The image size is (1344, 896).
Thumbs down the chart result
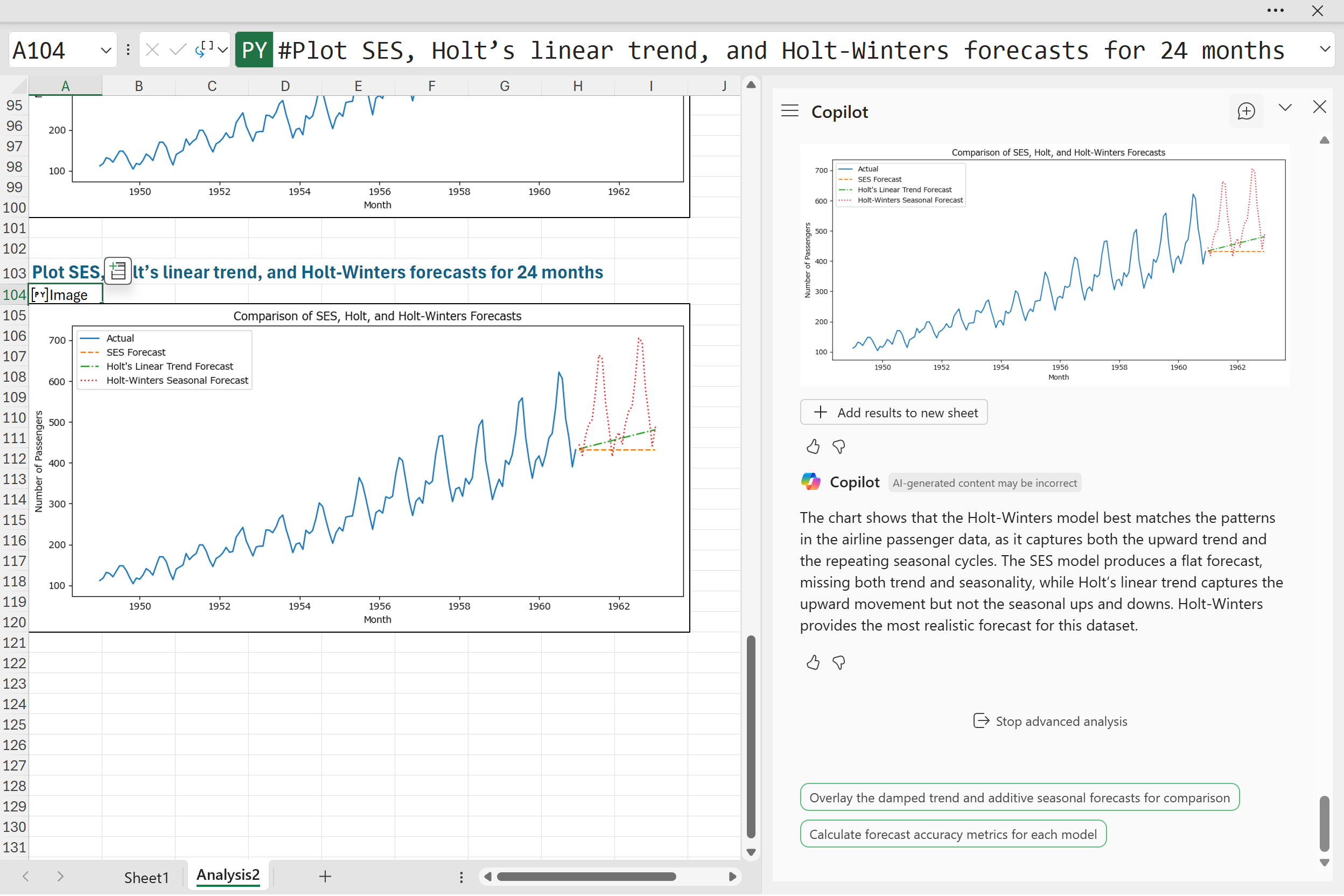click(x=838, y=446)
